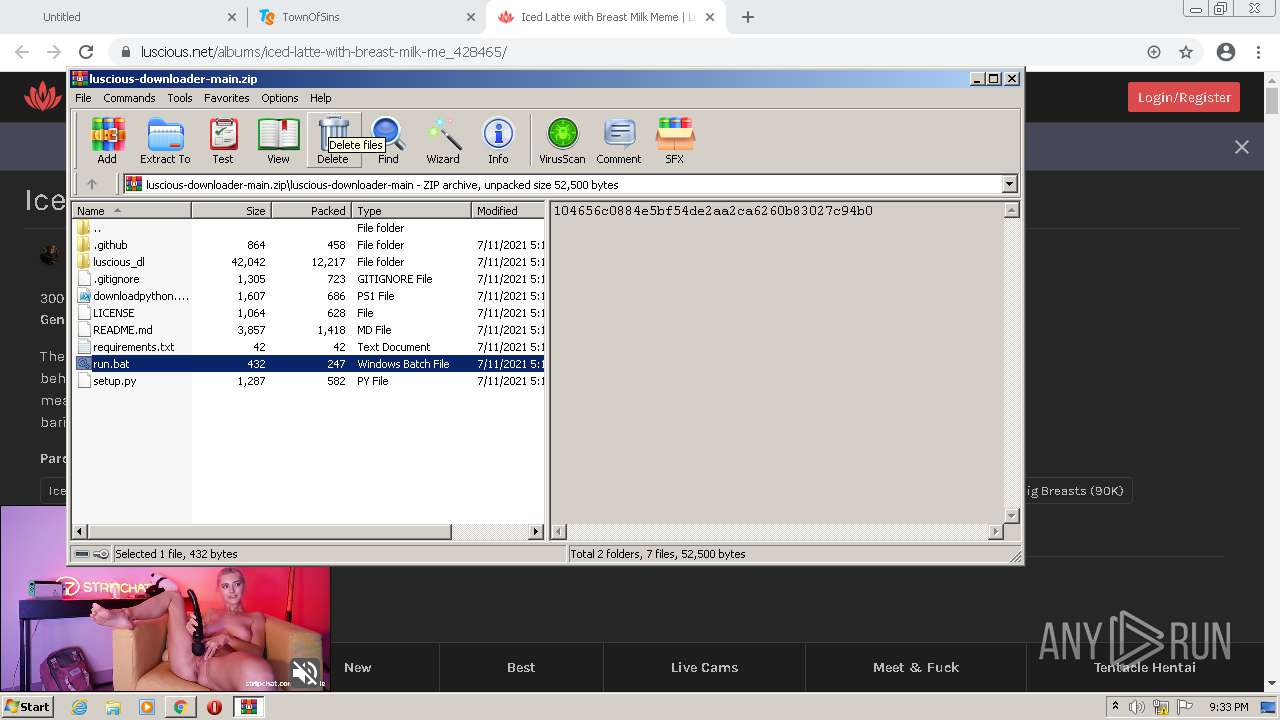Image resolution: width=1280 pixels, height=720 pixels.
Task: Open Chrome from the taskbar
Action: tap(180, 707)
